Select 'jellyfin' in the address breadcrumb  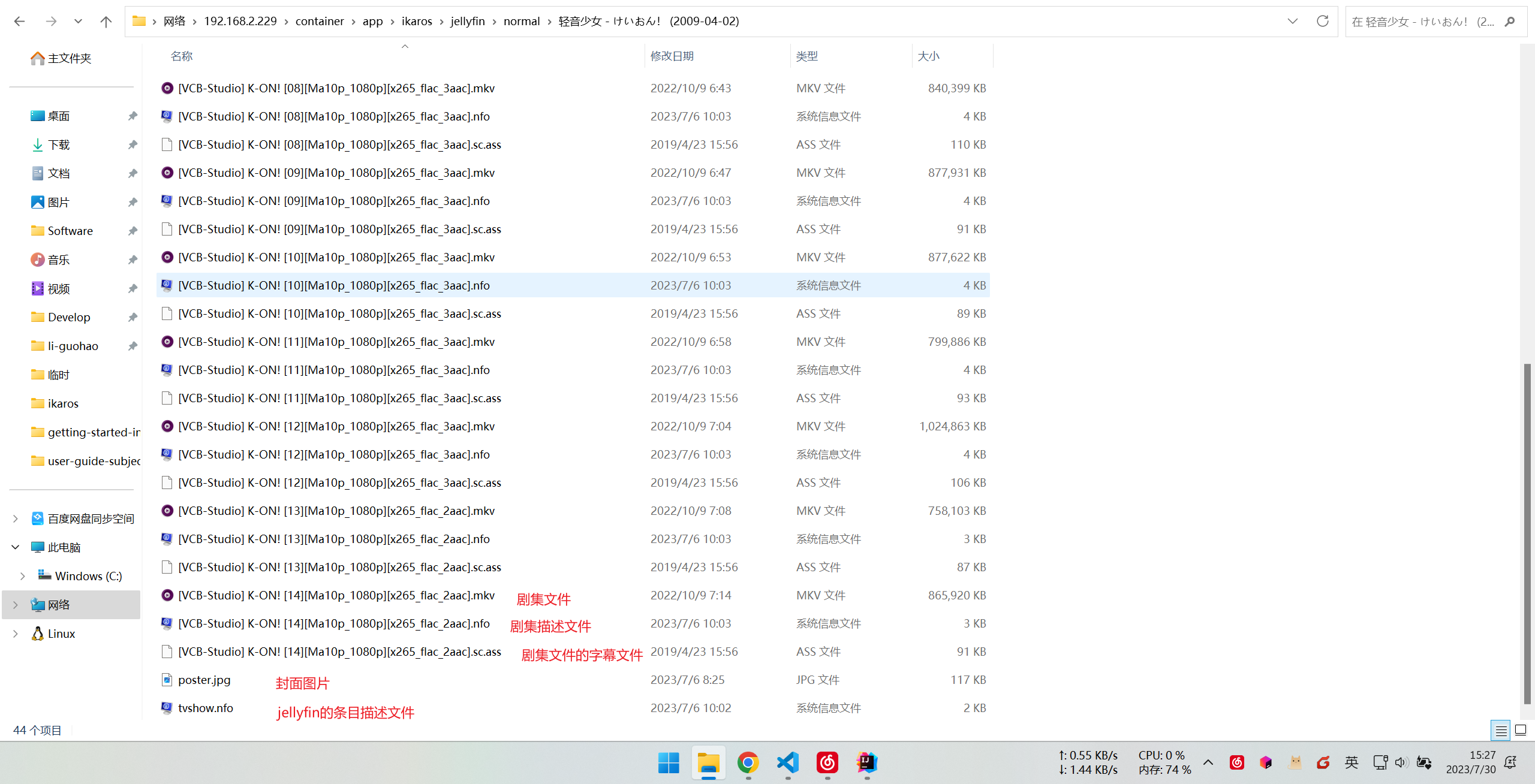tap(468, 21)
